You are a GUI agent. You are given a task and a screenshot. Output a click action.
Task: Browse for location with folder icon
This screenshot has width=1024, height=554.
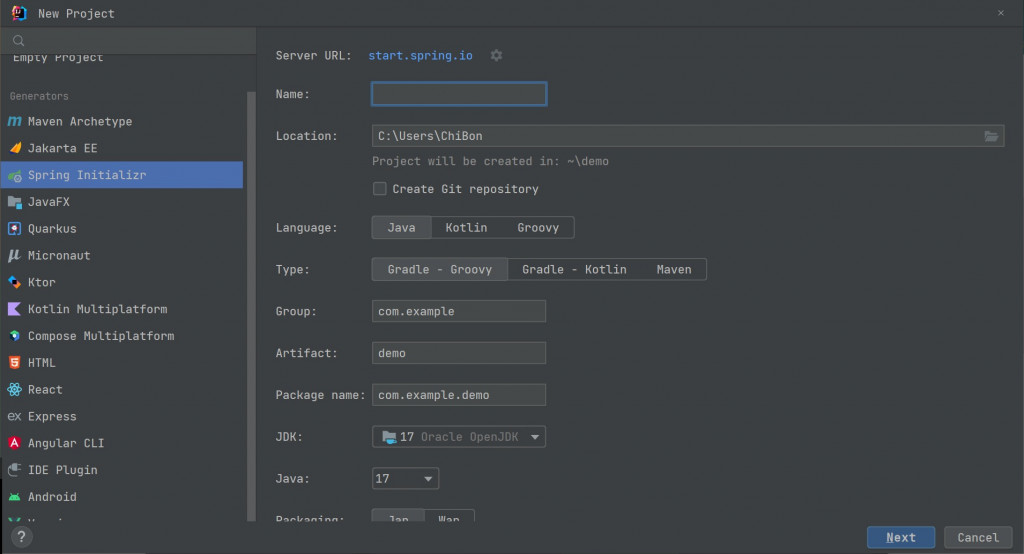[x=991, y=136]
